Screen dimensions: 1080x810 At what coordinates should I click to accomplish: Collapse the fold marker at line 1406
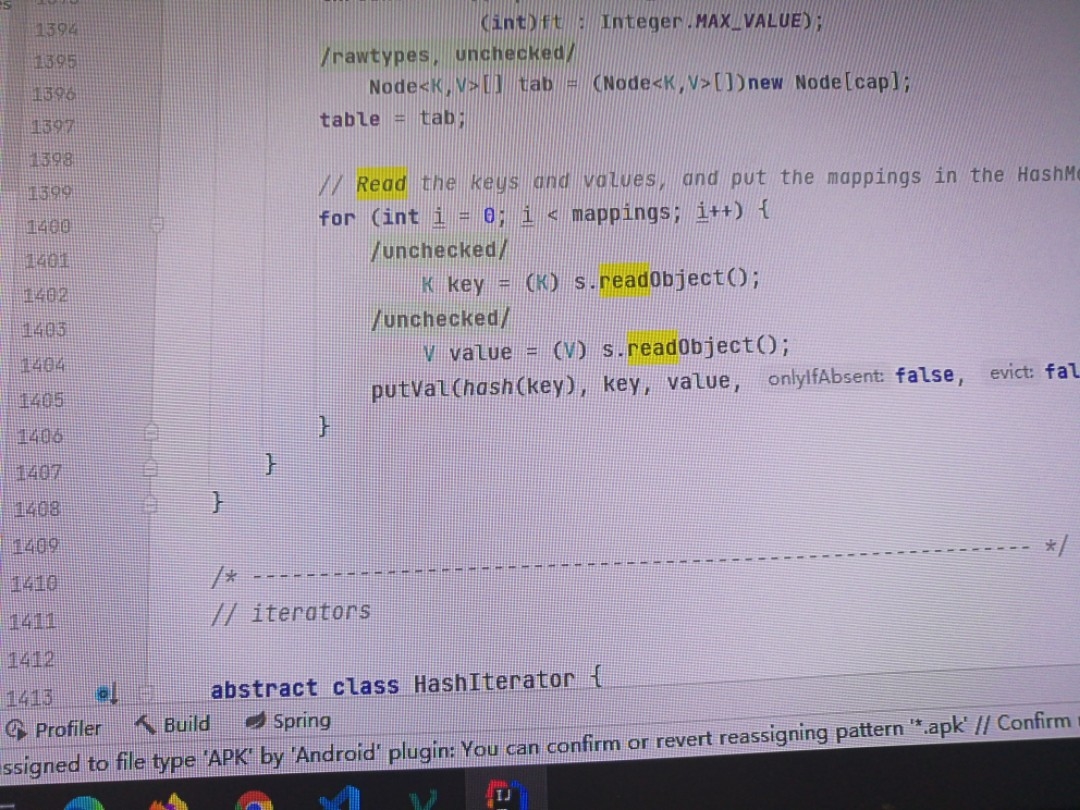coord(152,433)
